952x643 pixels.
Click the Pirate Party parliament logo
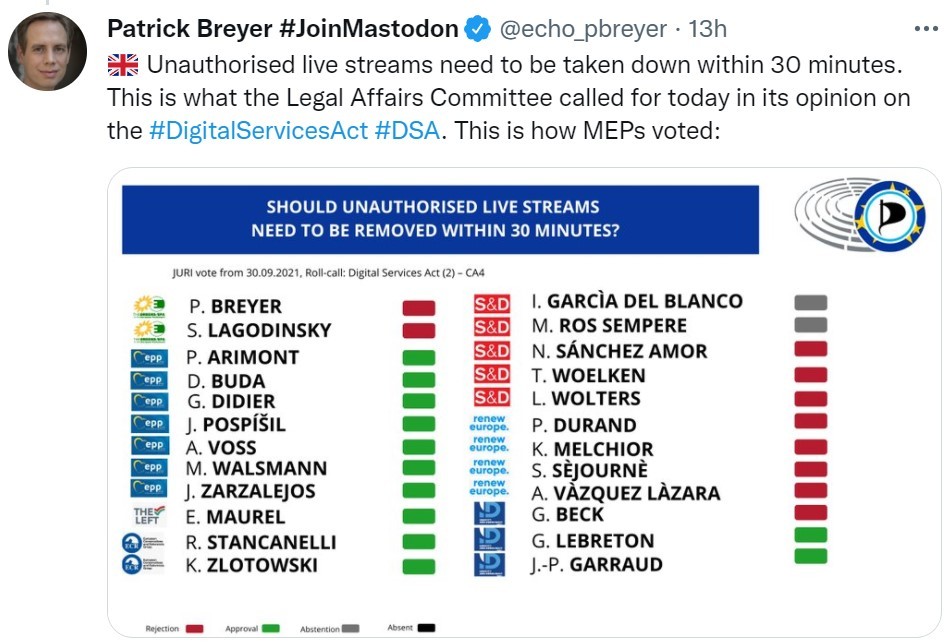(x=860, y=215)
